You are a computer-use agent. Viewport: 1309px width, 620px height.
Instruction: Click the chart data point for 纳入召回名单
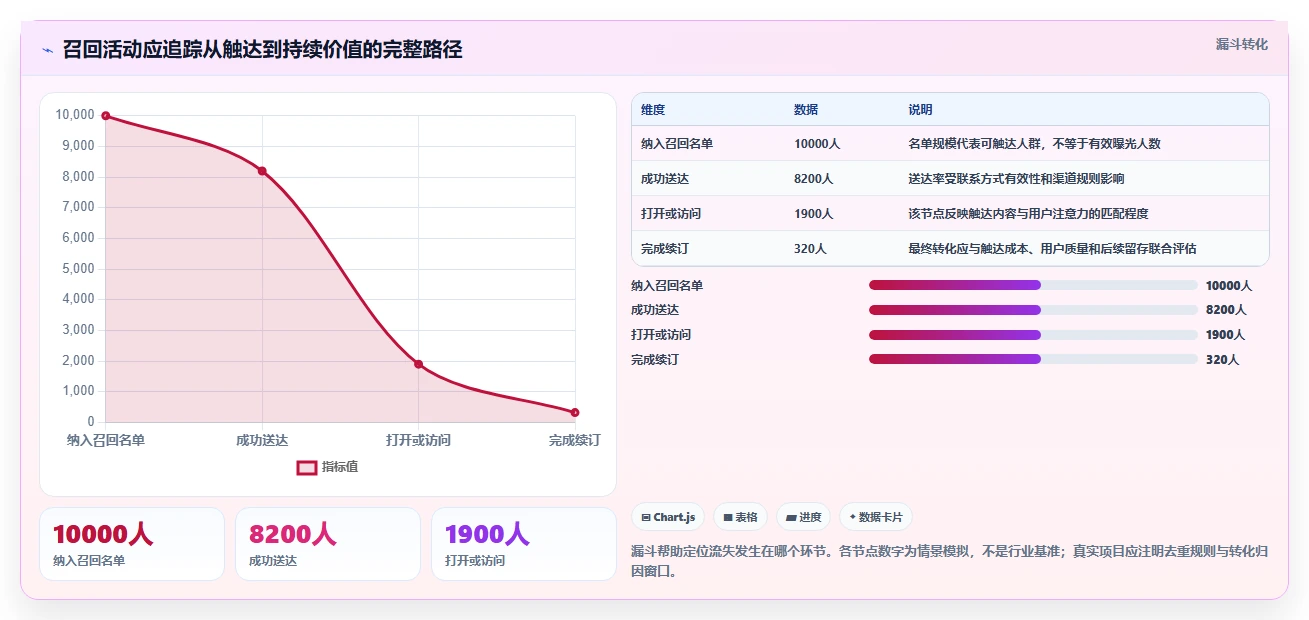coord(106,116)
